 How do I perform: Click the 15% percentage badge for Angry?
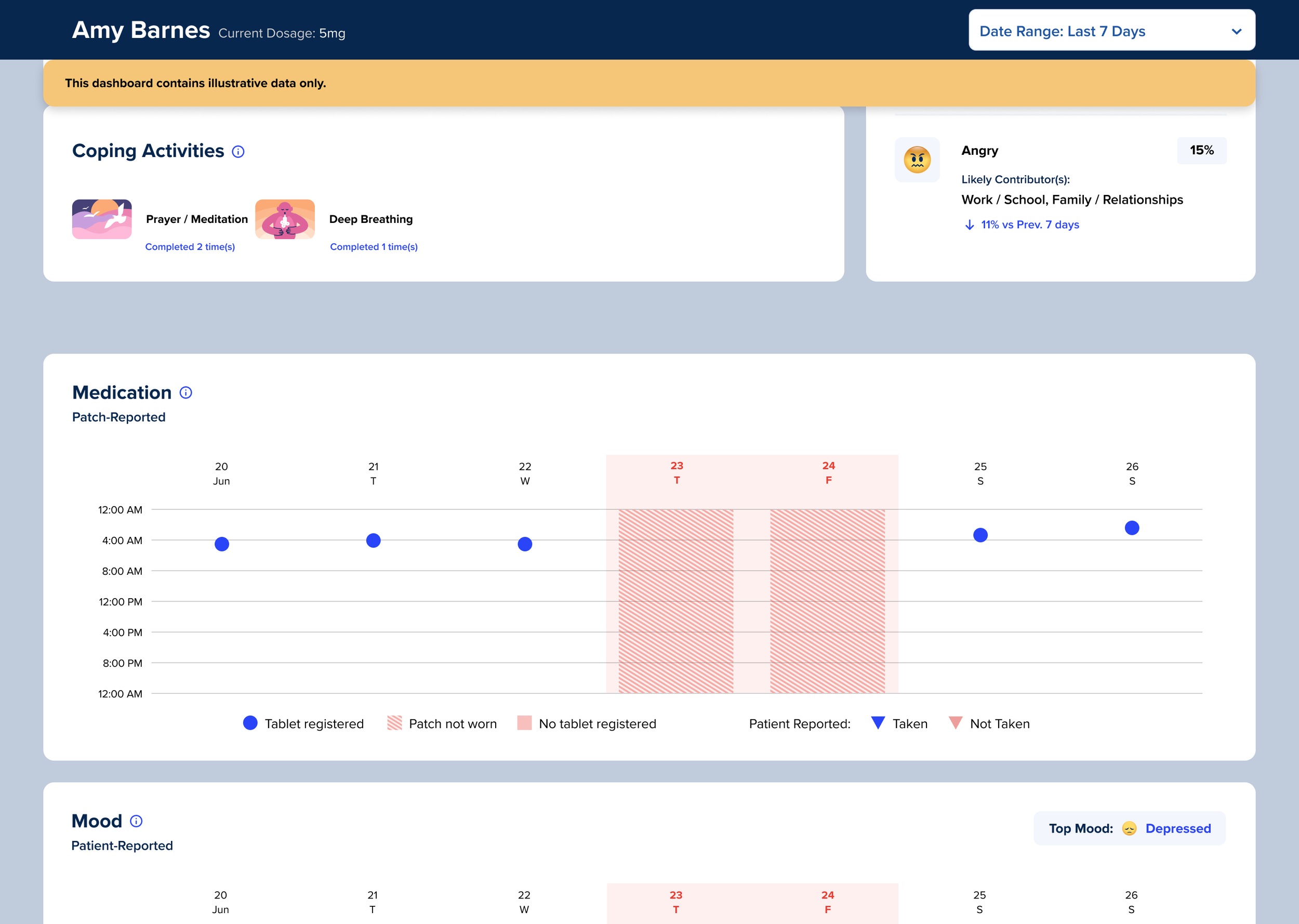click(x=1201, y=150)
